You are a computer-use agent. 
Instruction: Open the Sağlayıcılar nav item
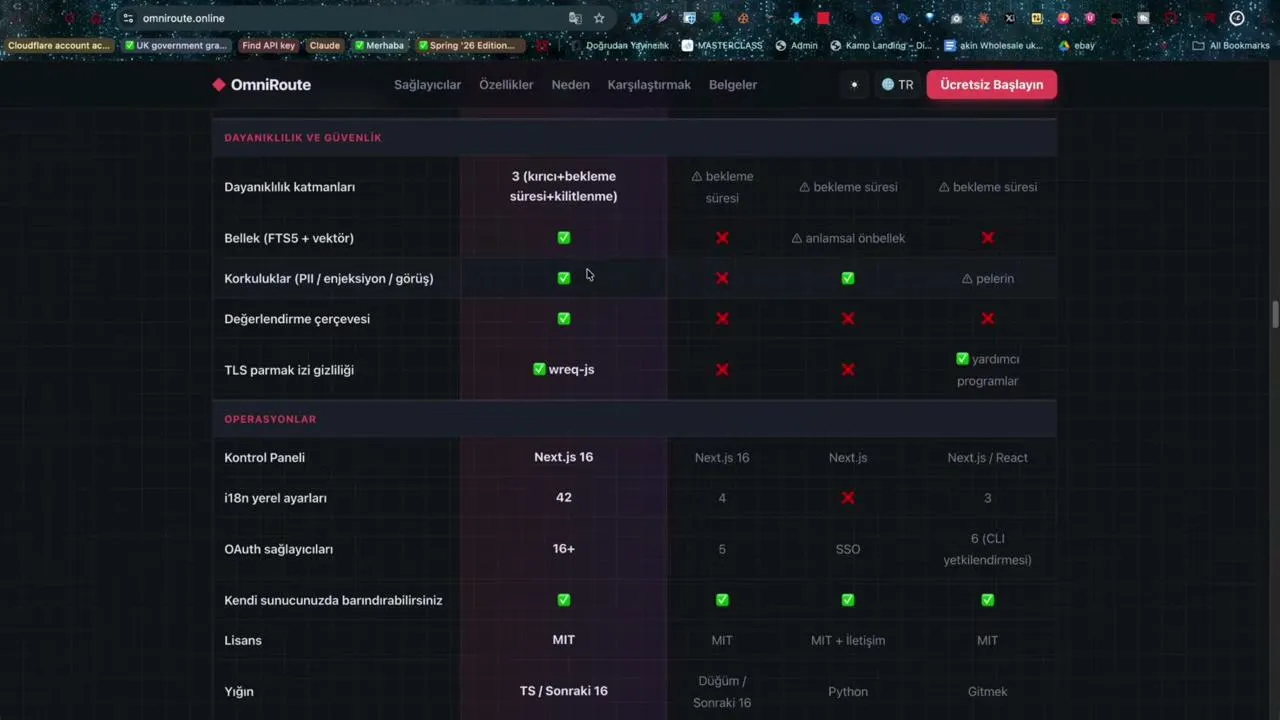point(427,85)
